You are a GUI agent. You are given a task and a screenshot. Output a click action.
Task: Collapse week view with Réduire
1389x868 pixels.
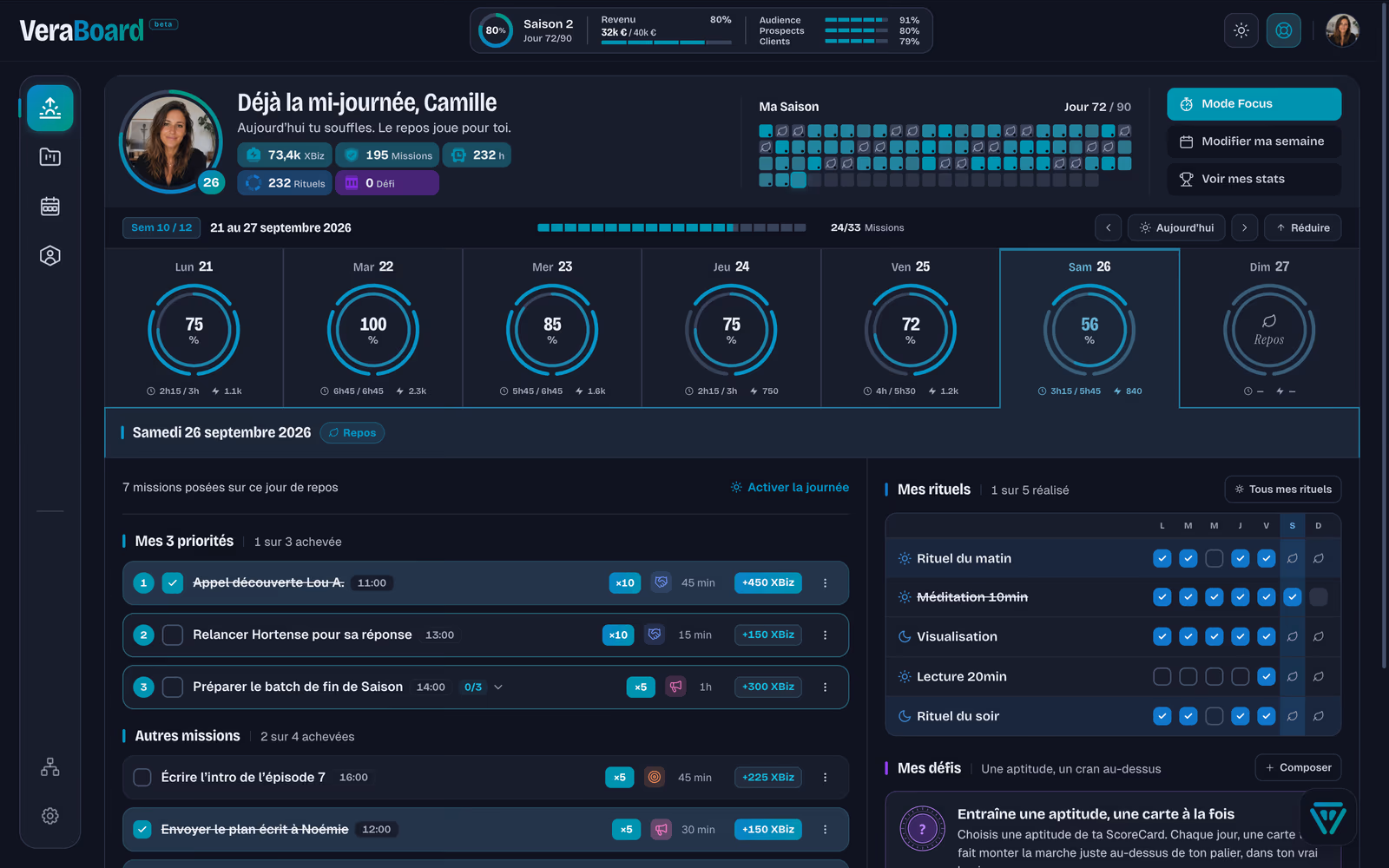[1303, 227]
